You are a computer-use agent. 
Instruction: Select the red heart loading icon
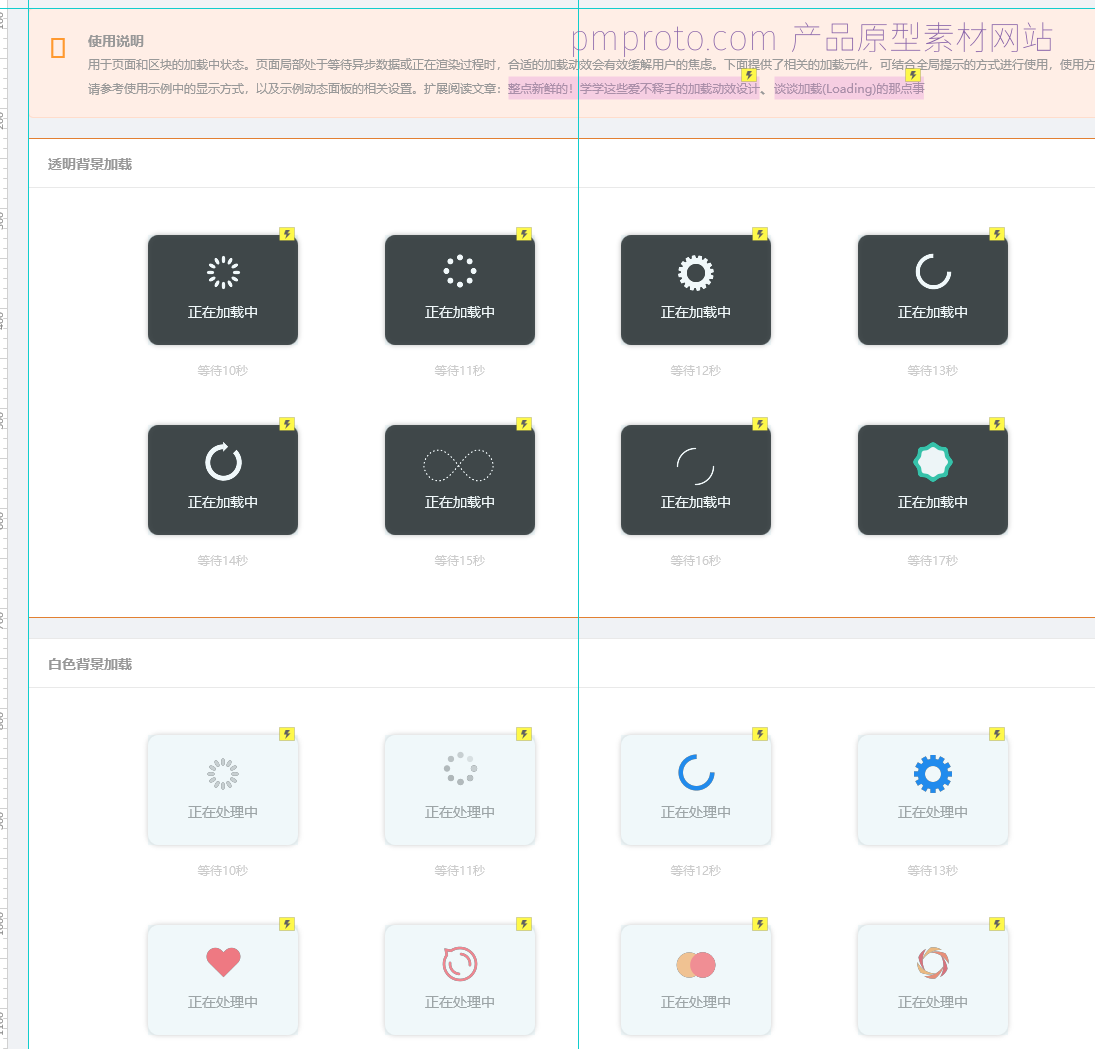tap(223, 962)
